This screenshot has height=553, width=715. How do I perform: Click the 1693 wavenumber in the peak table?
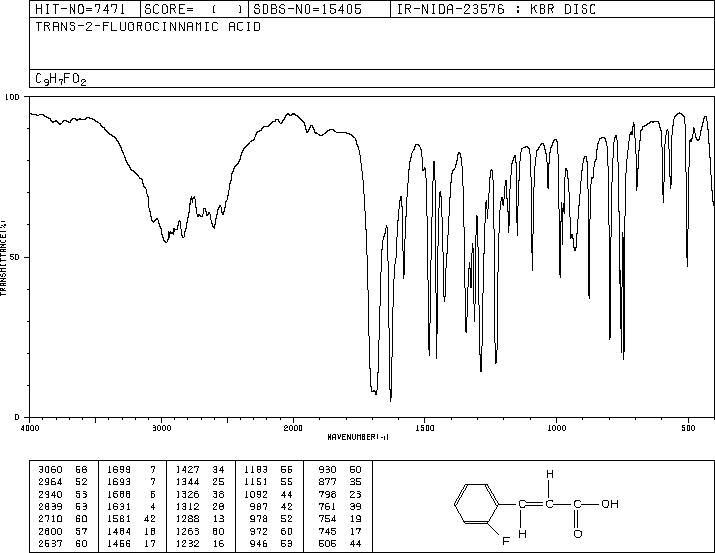(x=119, y=482)
